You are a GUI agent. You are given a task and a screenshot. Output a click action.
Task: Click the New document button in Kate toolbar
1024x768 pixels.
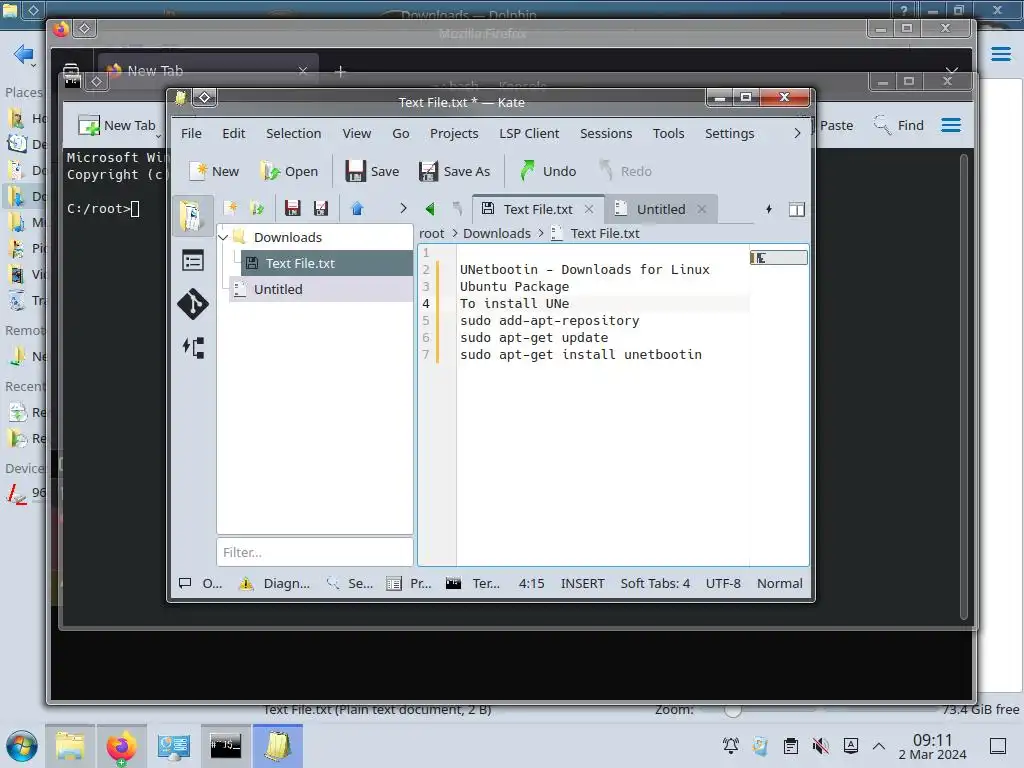click(x=214, y=171)
